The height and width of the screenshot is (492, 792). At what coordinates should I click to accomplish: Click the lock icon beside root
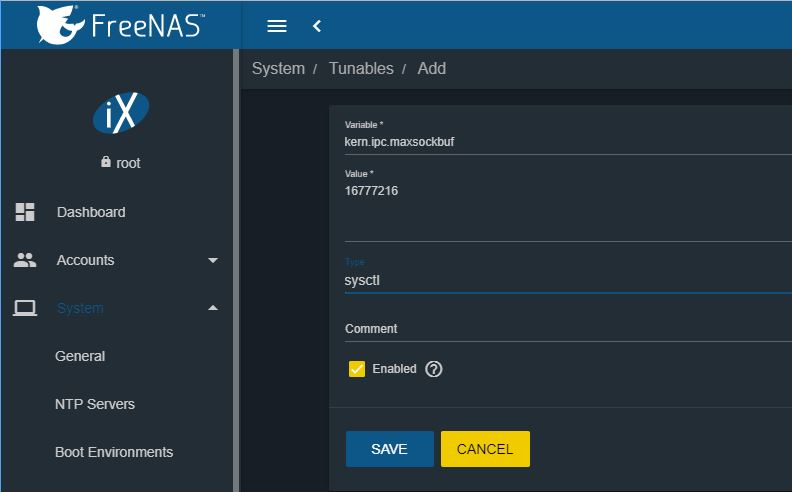106,162
